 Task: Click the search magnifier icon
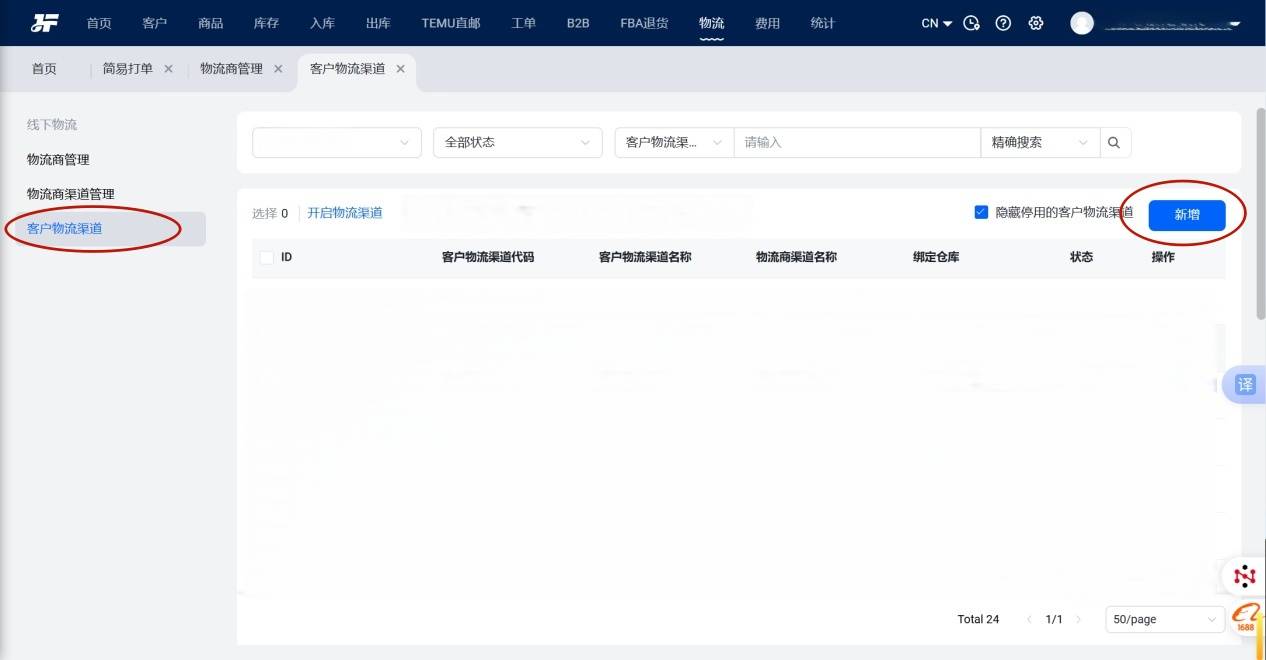point(1115,143)
